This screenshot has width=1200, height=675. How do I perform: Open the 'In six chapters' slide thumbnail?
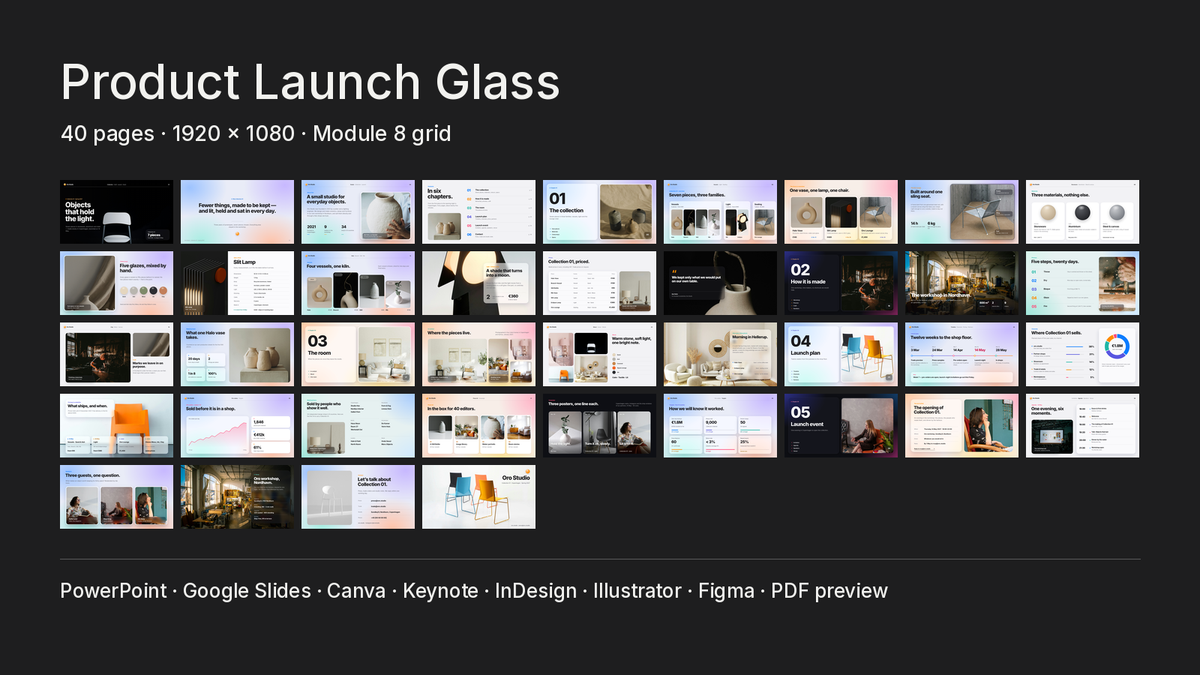[x=478, y=212]
